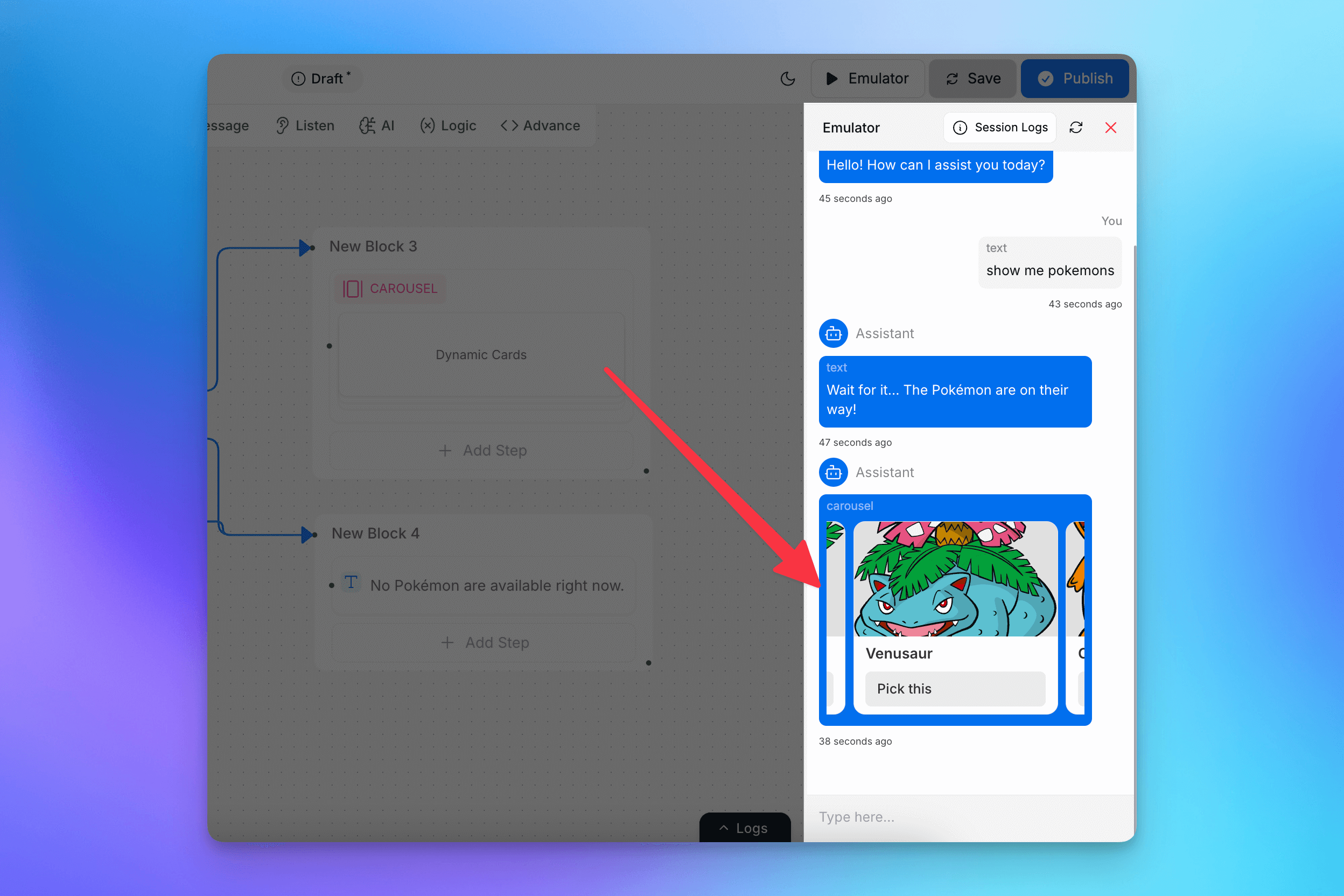This screenshot has width=1344, height=896.
Task: Click the Venusaur card image
Action: click(x=955, y=579)
